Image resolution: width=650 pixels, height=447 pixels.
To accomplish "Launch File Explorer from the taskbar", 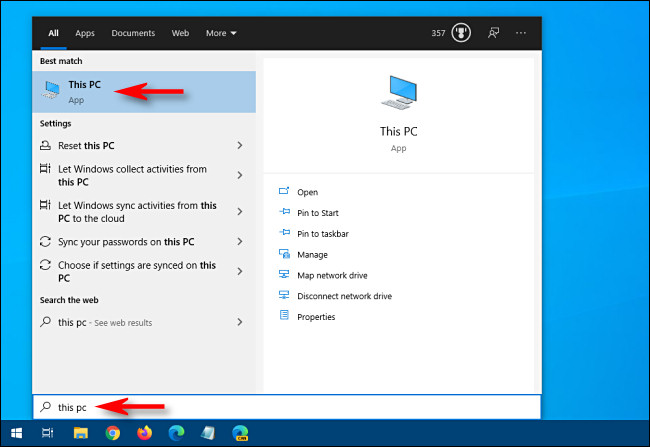I will click(80, 433).
